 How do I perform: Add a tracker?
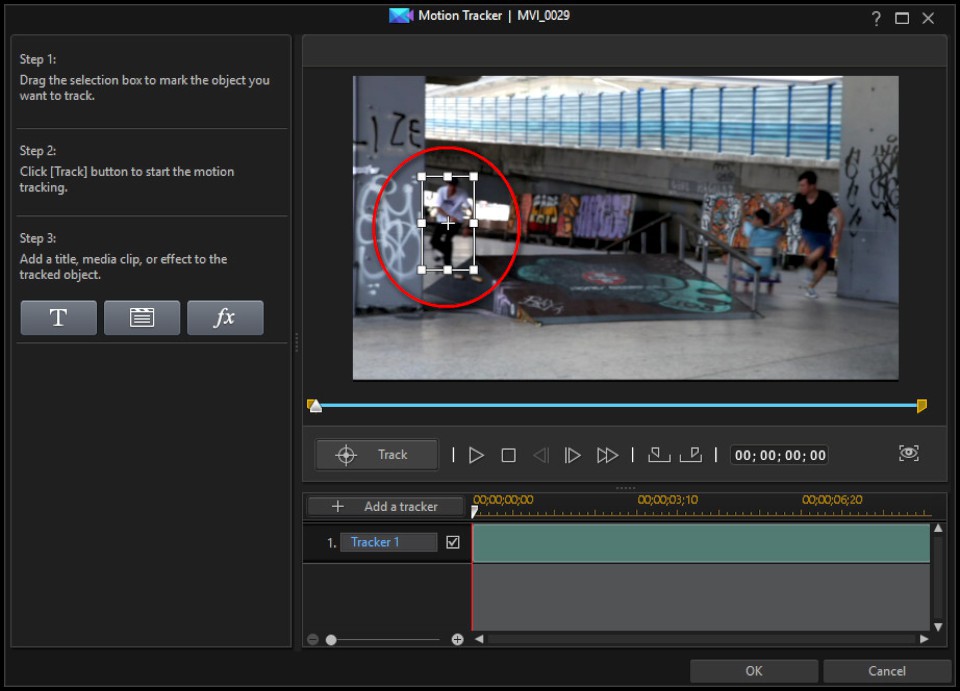386,506
